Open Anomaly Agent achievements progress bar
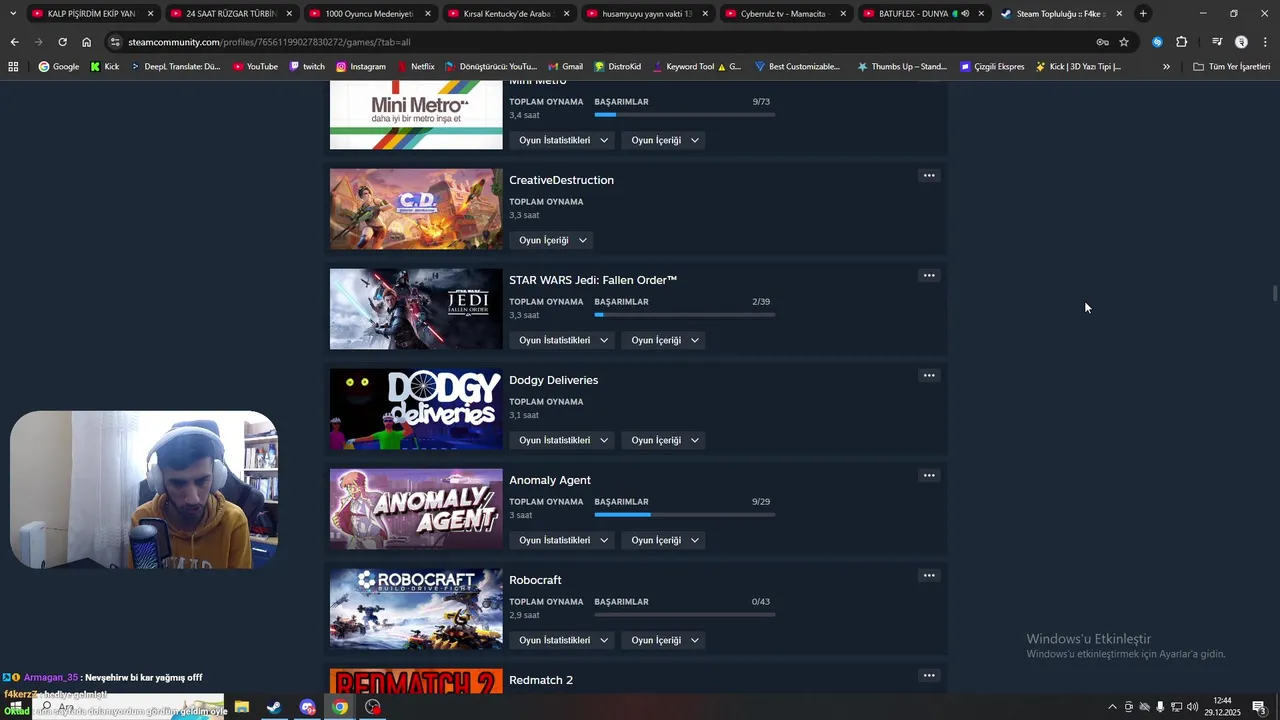The width and height of the screenshot is (1280, 720). pos(684,515)
